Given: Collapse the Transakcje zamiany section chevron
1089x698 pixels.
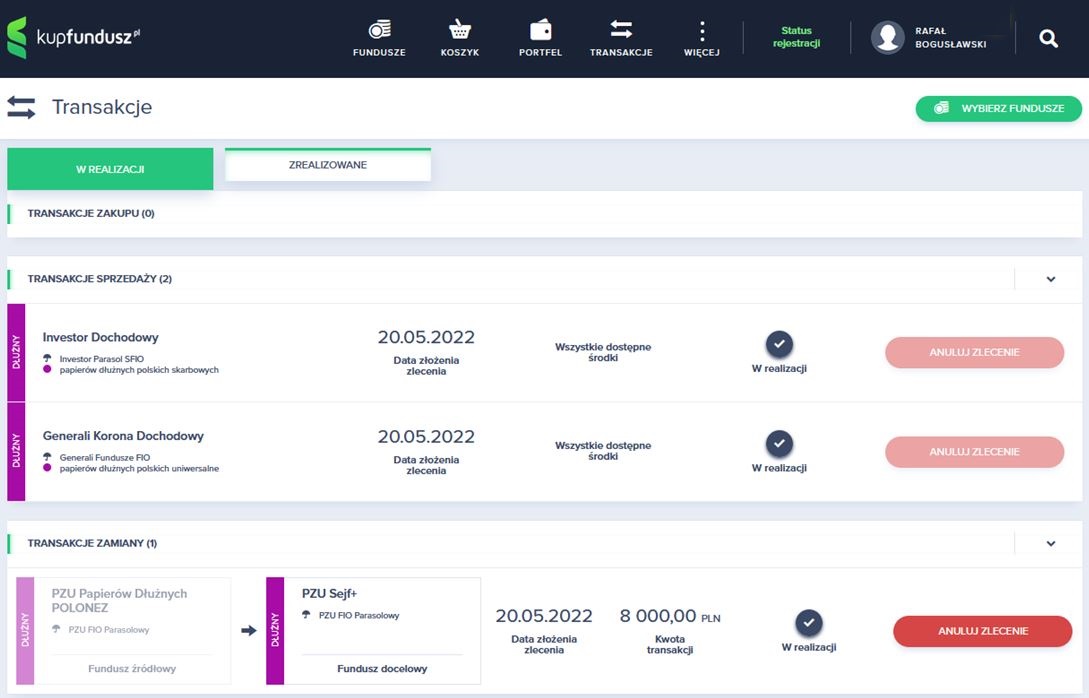Looking at the screenshot, I should 1051,544.
